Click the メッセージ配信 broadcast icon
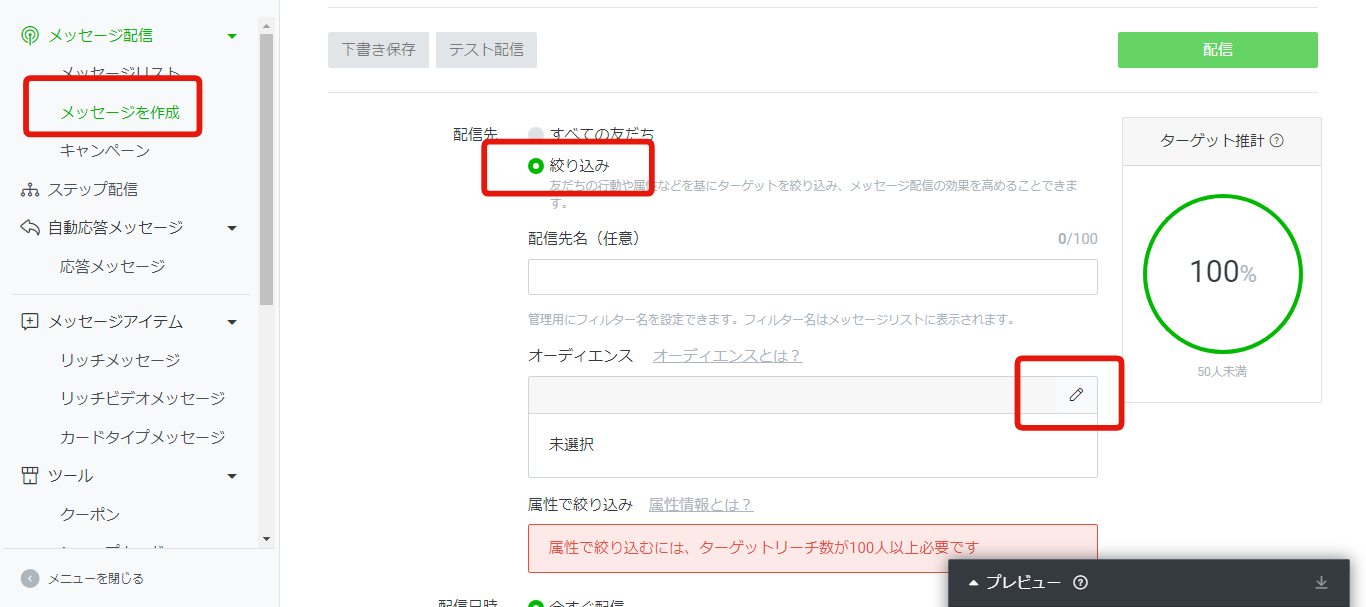 pos(30,36)
